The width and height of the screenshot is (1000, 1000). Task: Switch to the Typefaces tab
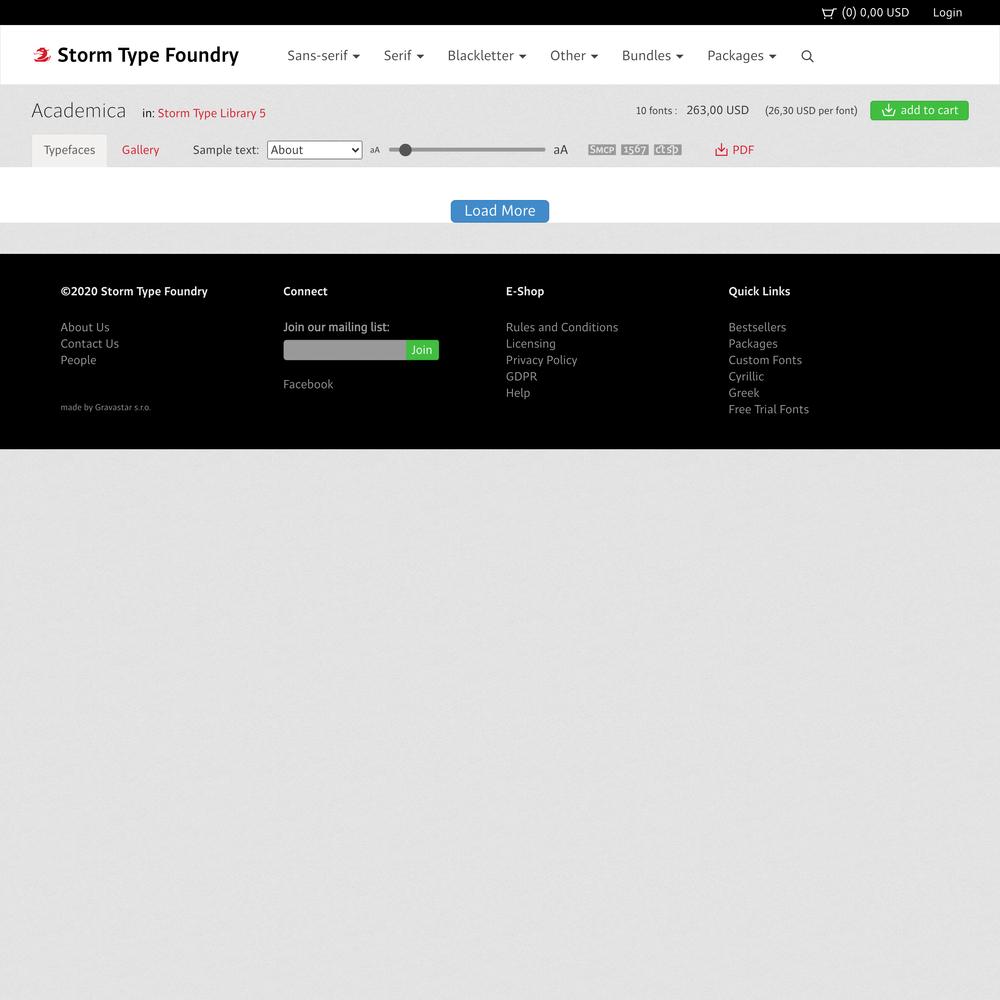point(70,150)
